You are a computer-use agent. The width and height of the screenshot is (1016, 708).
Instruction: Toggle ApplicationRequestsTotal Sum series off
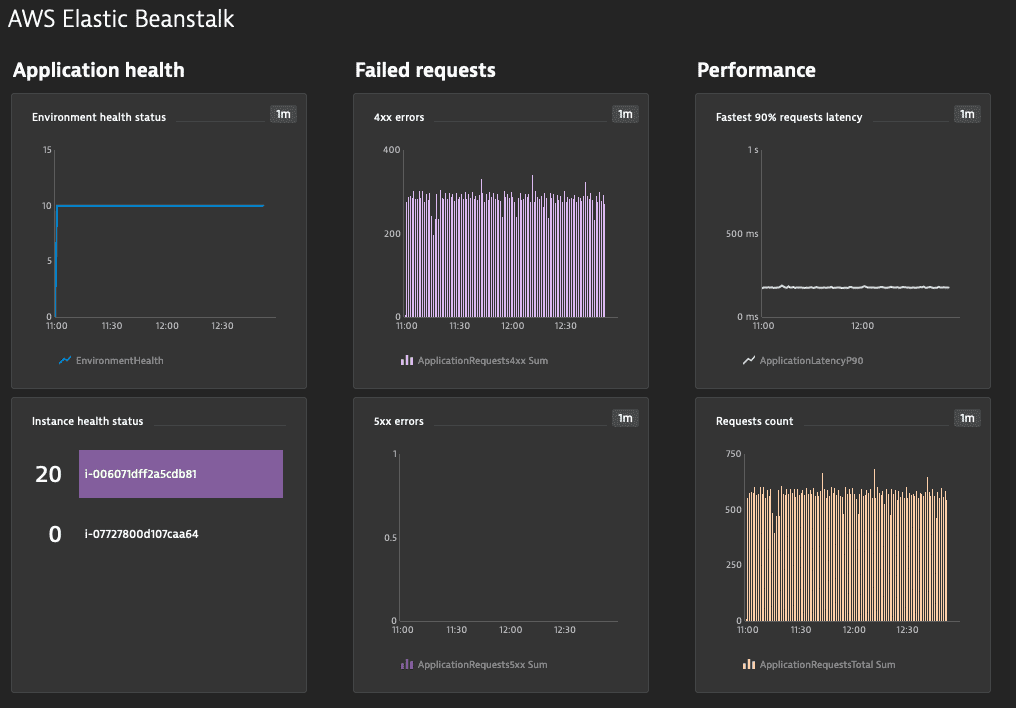click(828, 664)
